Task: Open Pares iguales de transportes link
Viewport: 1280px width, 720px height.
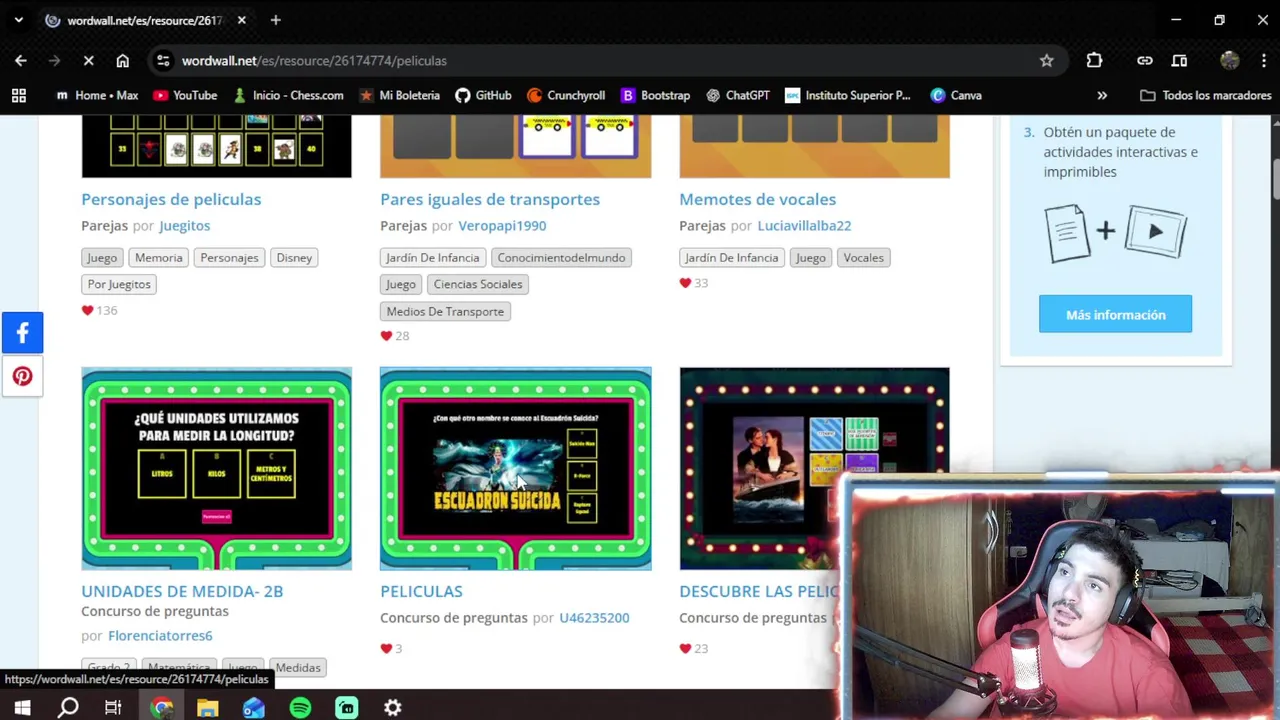Action: (490, 199)
